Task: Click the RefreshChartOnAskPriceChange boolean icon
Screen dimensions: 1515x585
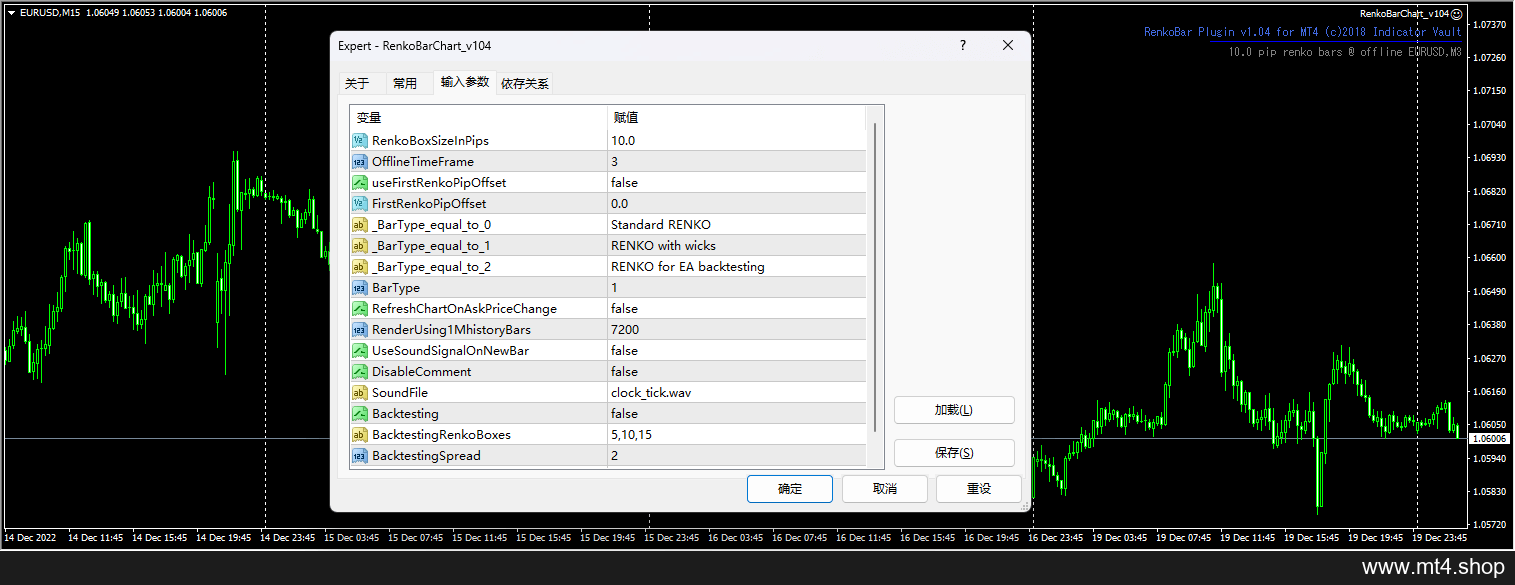Action: 360,309
